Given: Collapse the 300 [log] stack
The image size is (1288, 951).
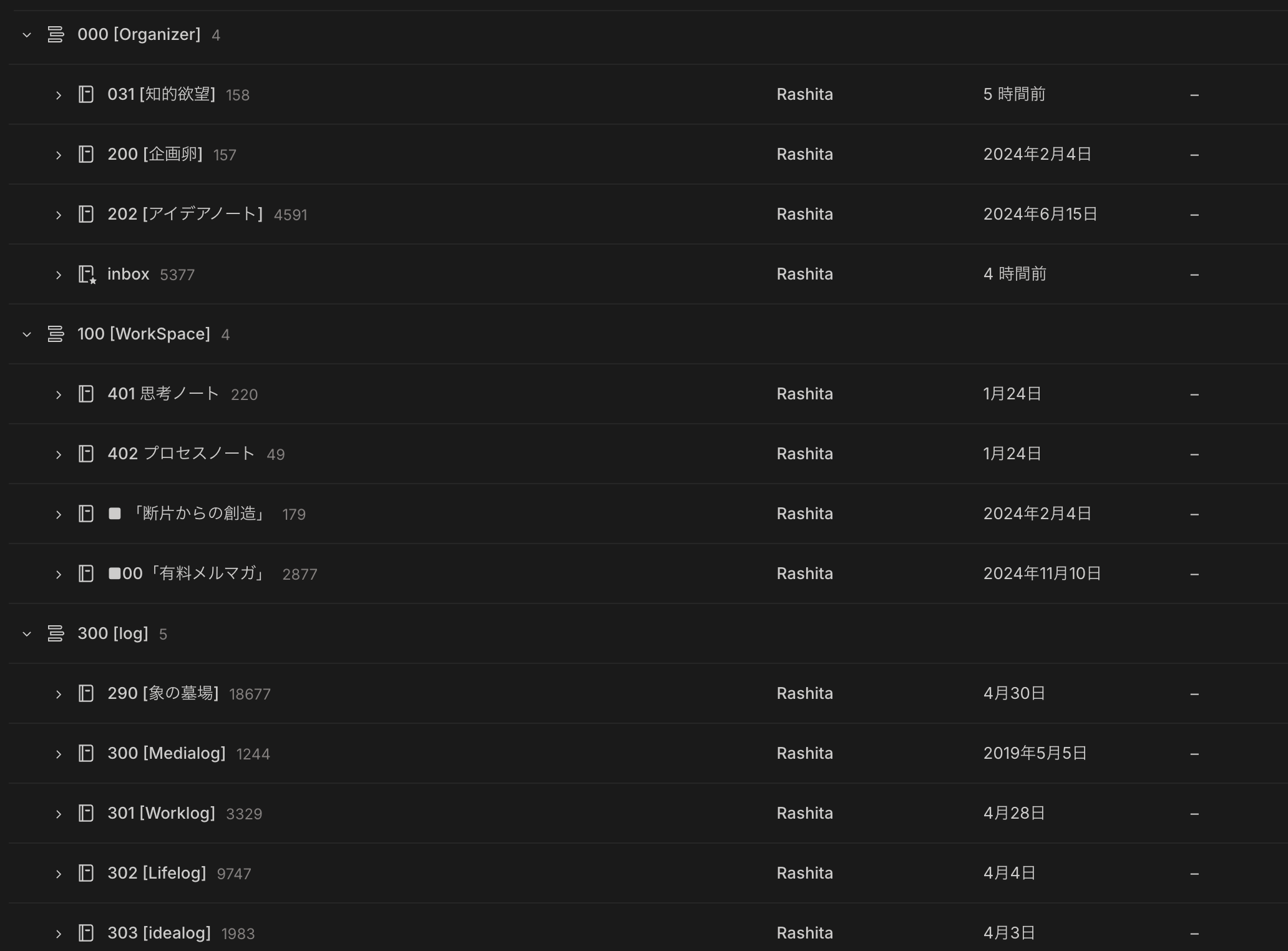Looking at the screenshot, I should tap(27, 634).
